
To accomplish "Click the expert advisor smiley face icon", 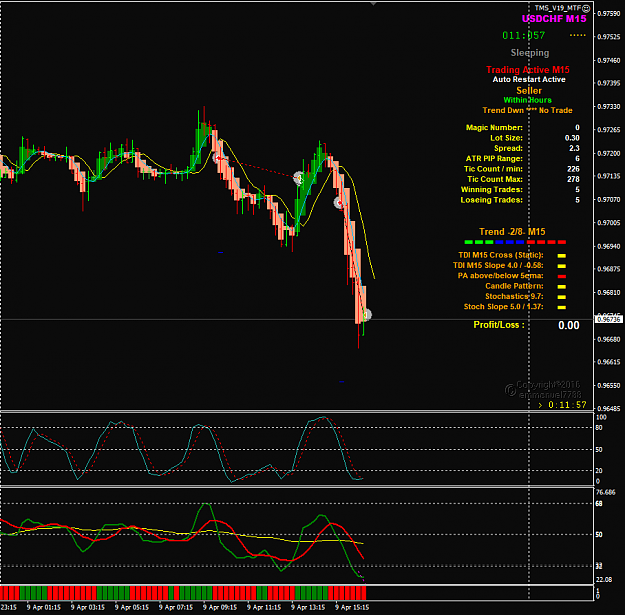I will [x=586, y=8].
